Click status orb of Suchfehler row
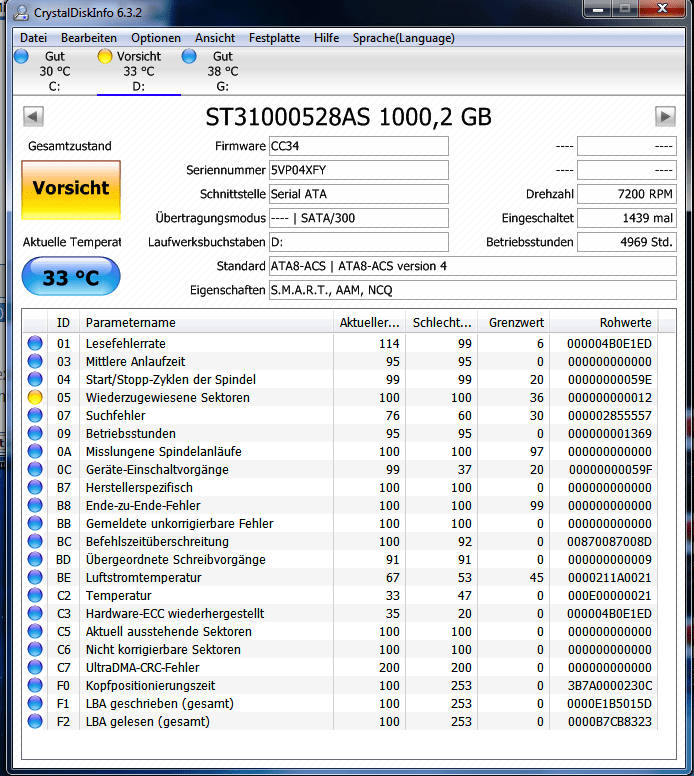This screenshot has height=776, width=694. 35,415
